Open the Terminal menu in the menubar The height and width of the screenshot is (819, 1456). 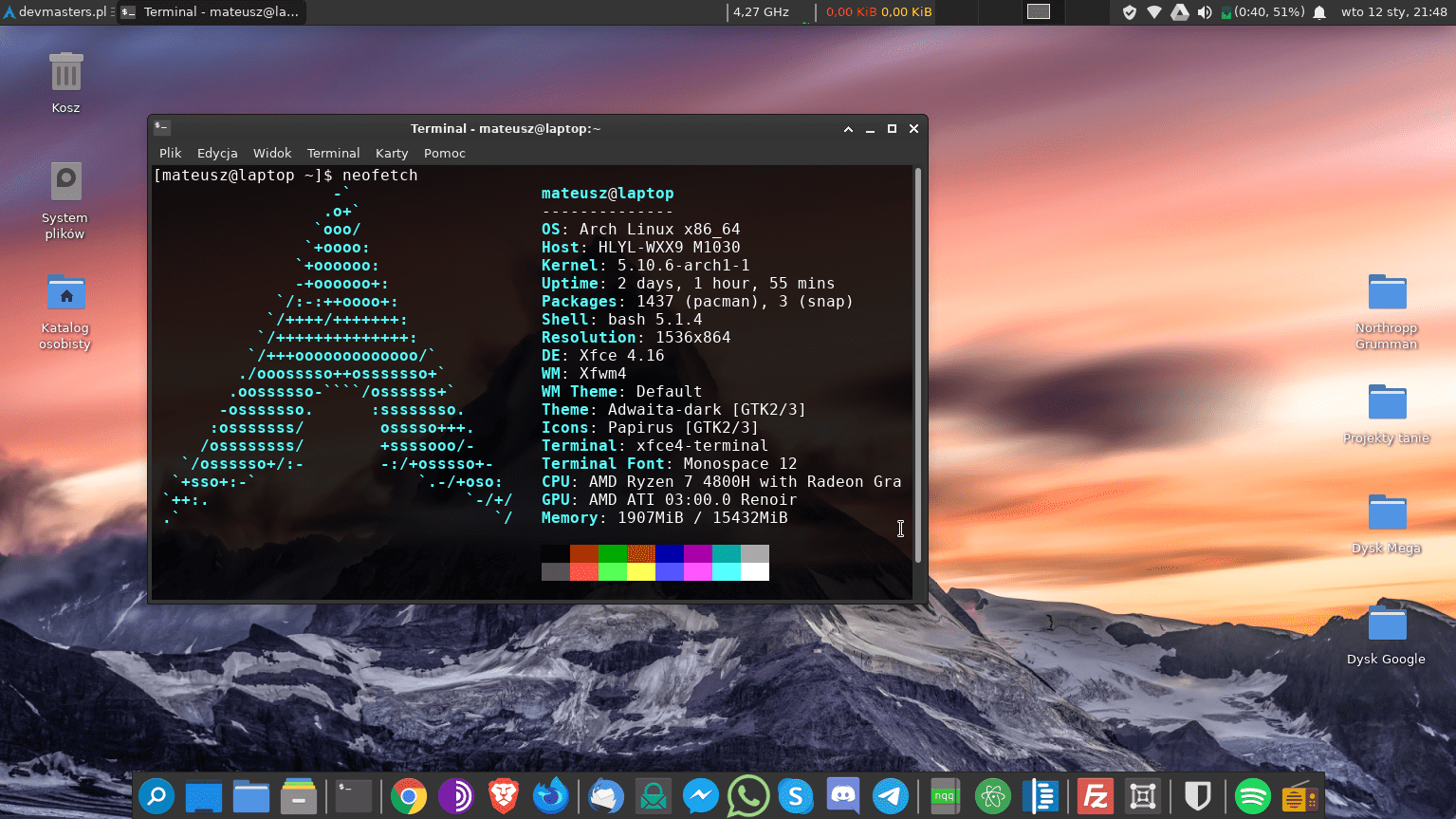point(333,153)
